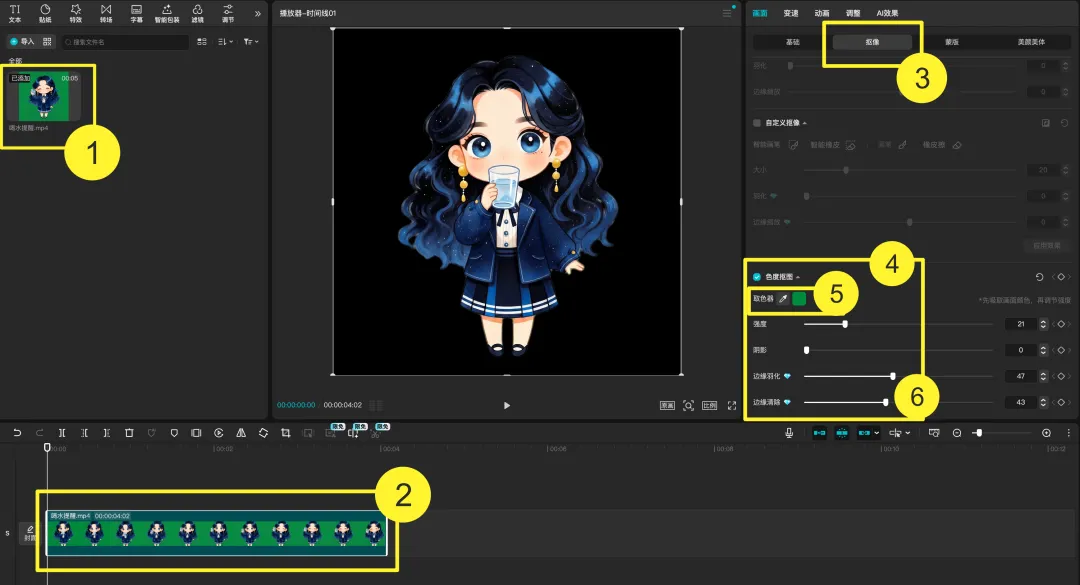Image resolution: width=1080 pixels, height=585 pixels.
Task: Click the green sampled color swatch
Action: point(799,299)
